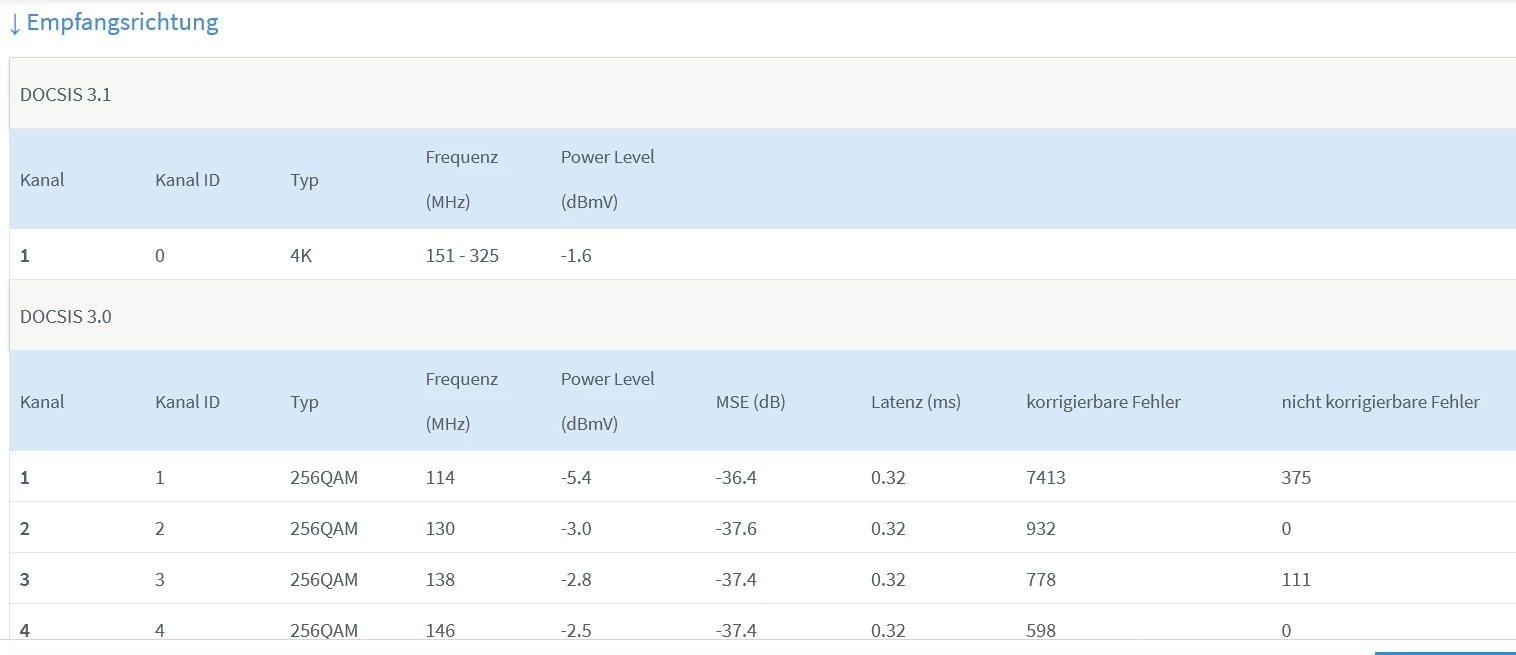
Task: Select the frequency range 151 - 325
Action: click(x=462, y=256)
